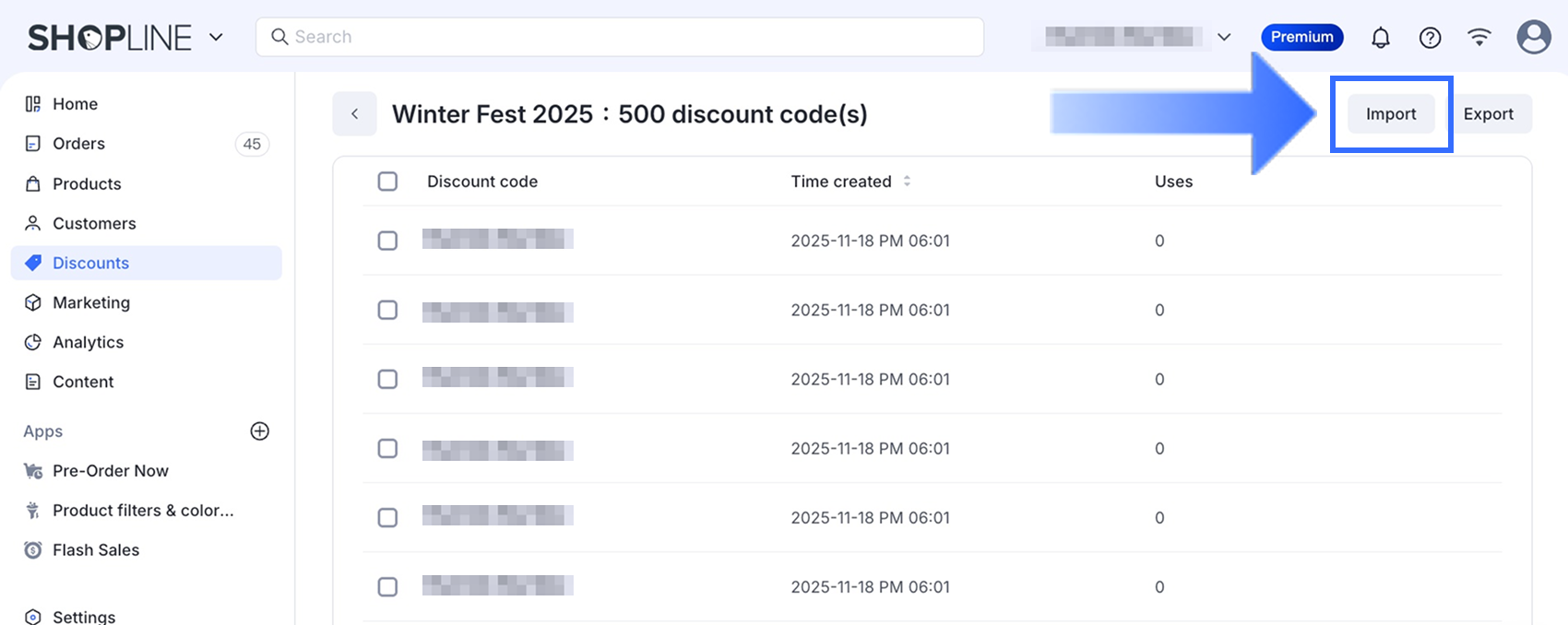Screen dimensions: 1568x625
Task: Open the store name dropdown chevron
Action: pos(1224,38)
